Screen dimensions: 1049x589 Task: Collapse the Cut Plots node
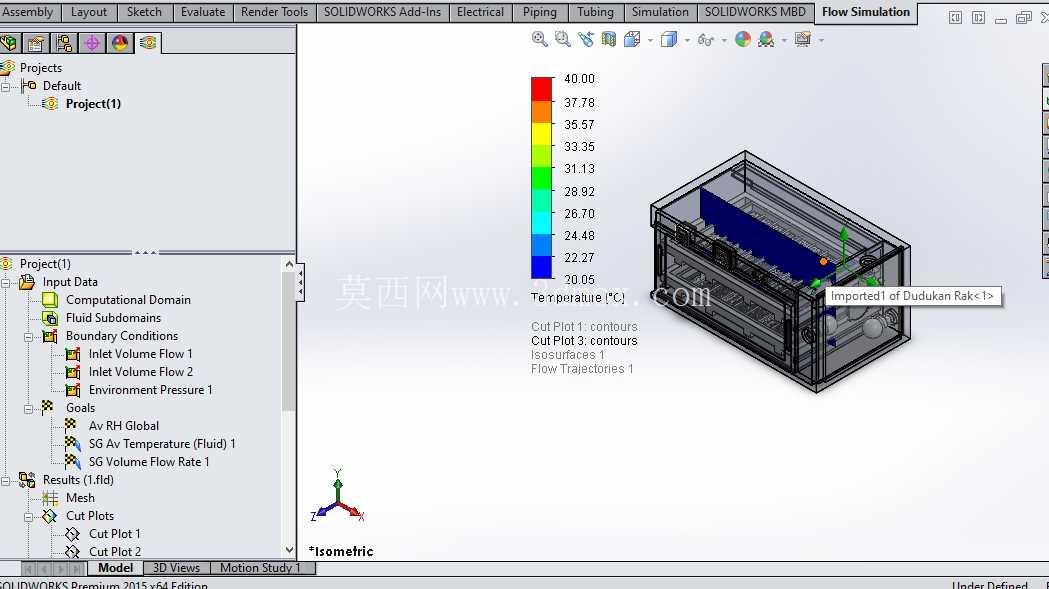click(29, 517)
